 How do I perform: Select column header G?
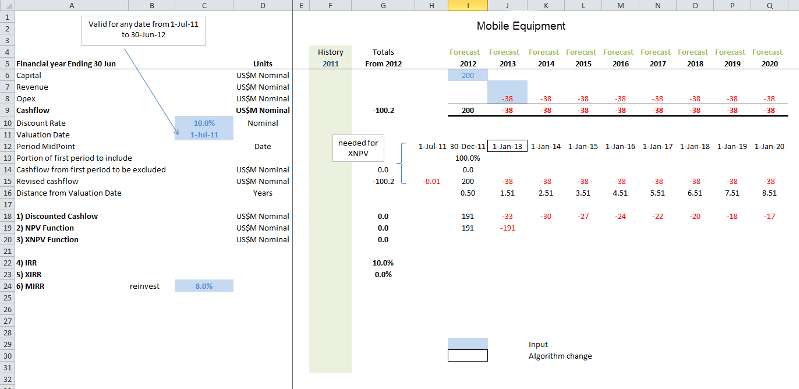(383, 6)
